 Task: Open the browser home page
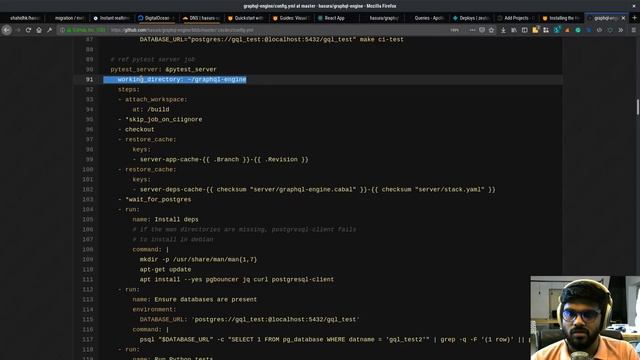[x=39, y=30]
